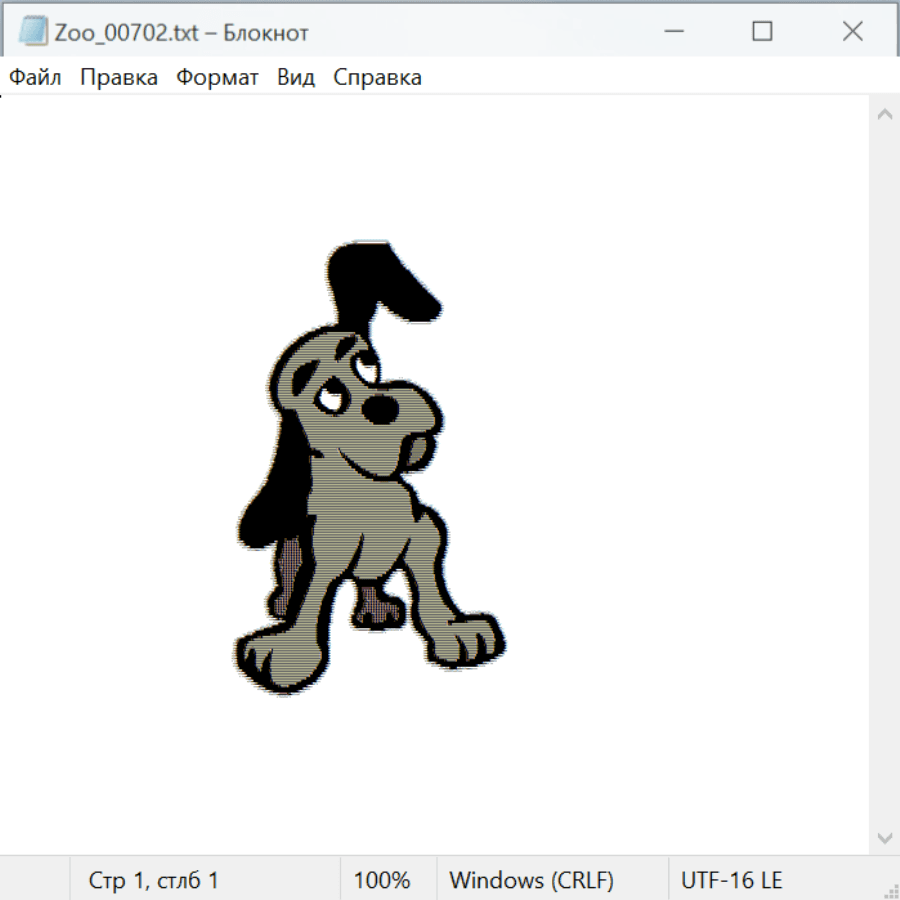Click the dog's black nose
The width and height of the screenshot is (900, 900).
(379, 408)
